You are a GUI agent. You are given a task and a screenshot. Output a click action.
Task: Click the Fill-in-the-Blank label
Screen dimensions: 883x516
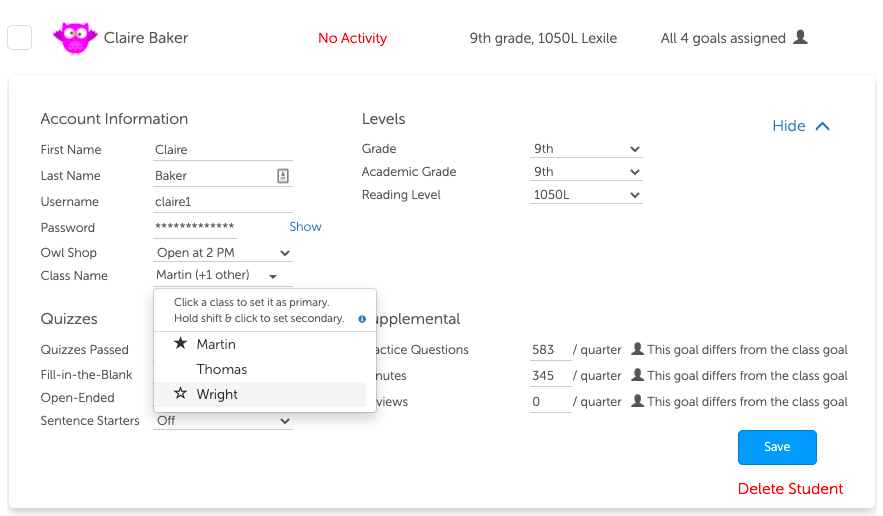(x=86, y=375)
